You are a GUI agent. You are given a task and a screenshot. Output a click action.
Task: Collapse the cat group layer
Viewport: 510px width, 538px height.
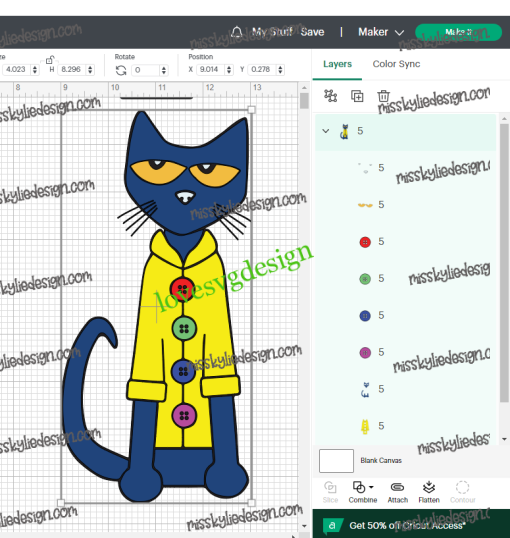click(x=326, y=131)
